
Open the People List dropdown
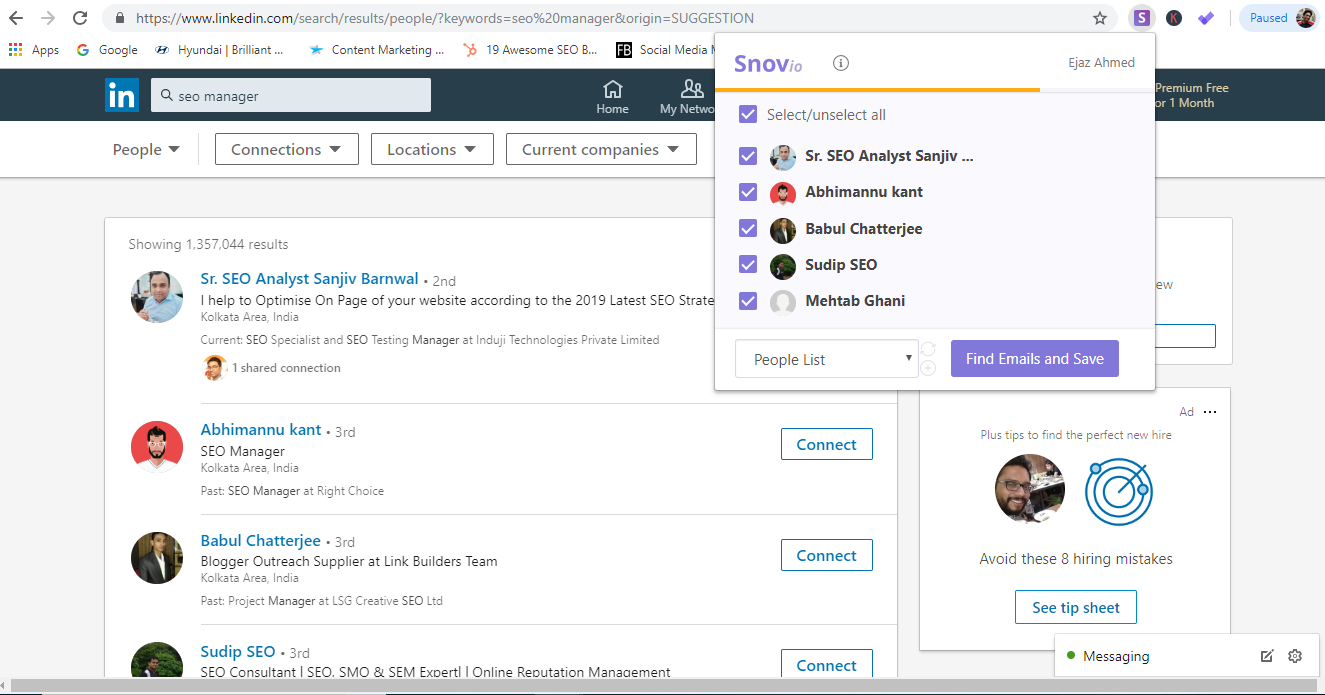coord(826,359)
